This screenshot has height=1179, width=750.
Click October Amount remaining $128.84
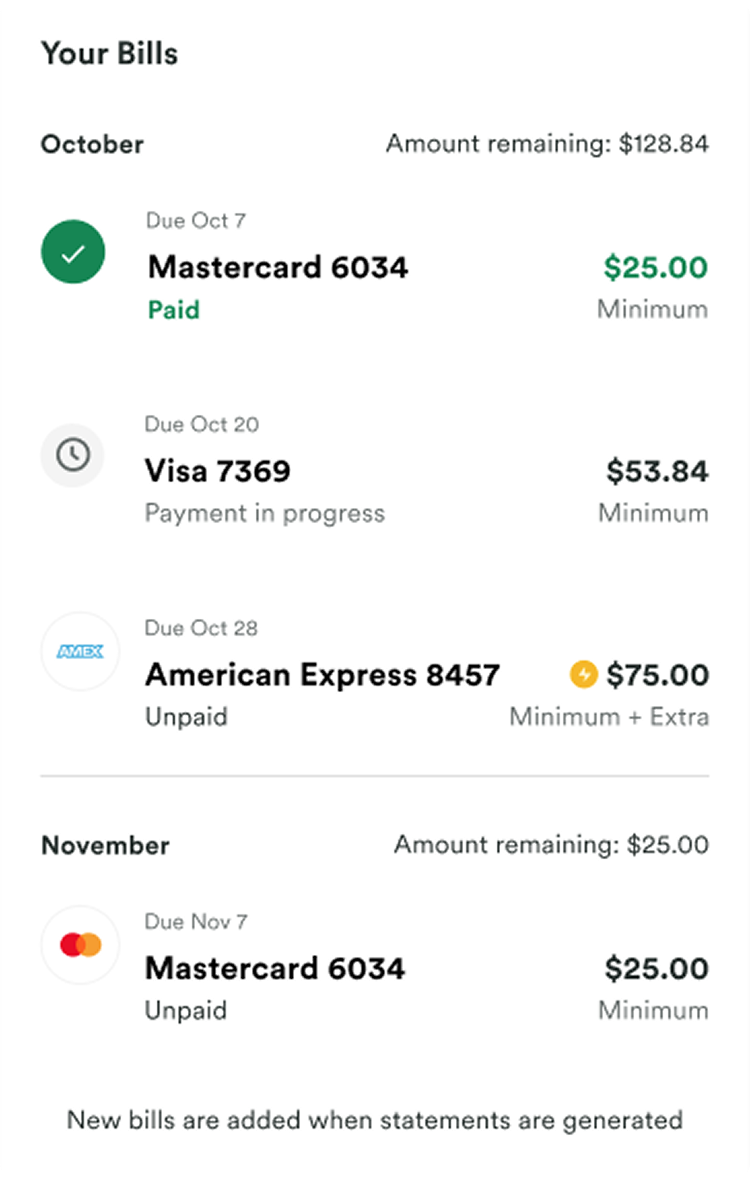click(x=547, y=144)
